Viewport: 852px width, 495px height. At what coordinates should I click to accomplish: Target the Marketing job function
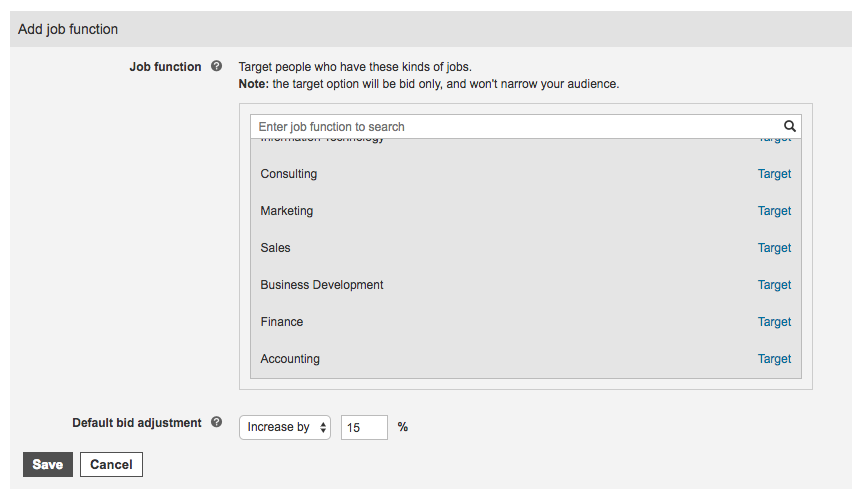pyautogui.click(x=774, y=211)
